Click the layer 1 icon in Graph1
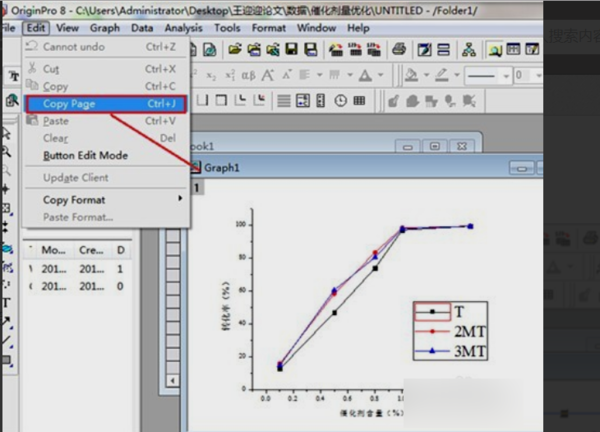The height and width of the screenshot is (432, 600). pos(197,187)
